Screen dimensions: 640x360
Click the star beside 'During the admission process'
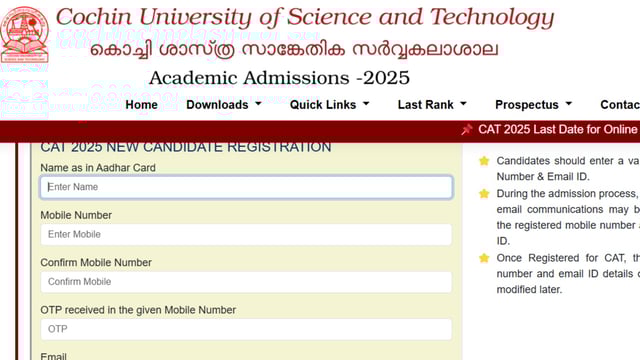coord(484,193)
